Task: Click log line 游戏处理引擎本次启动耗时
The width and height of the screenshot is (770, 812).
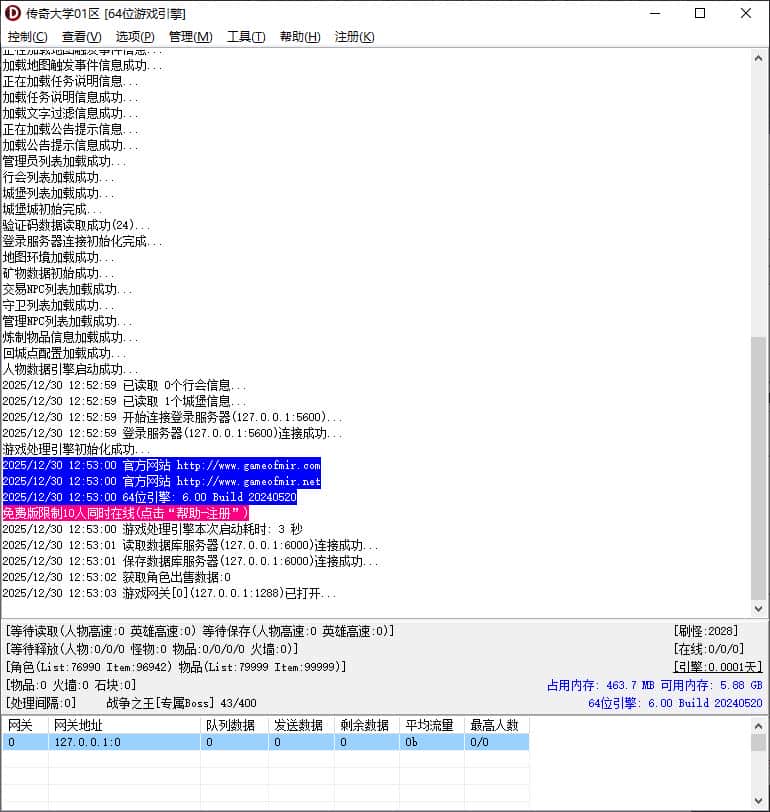Action: [152, 529]
